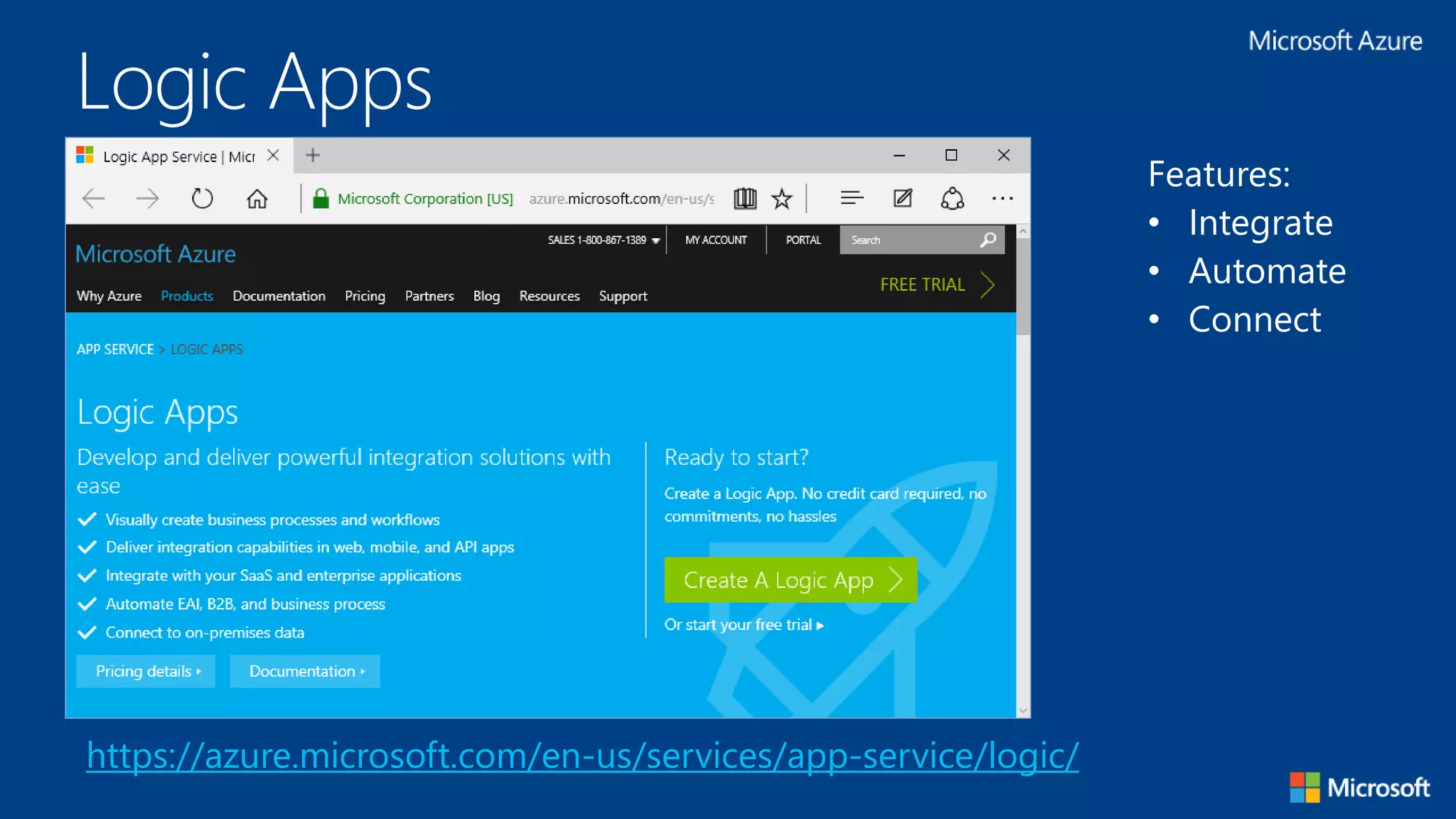Minimize the browser window
The height and width of the screenshot is (819, 1456).
click(899, 155)
